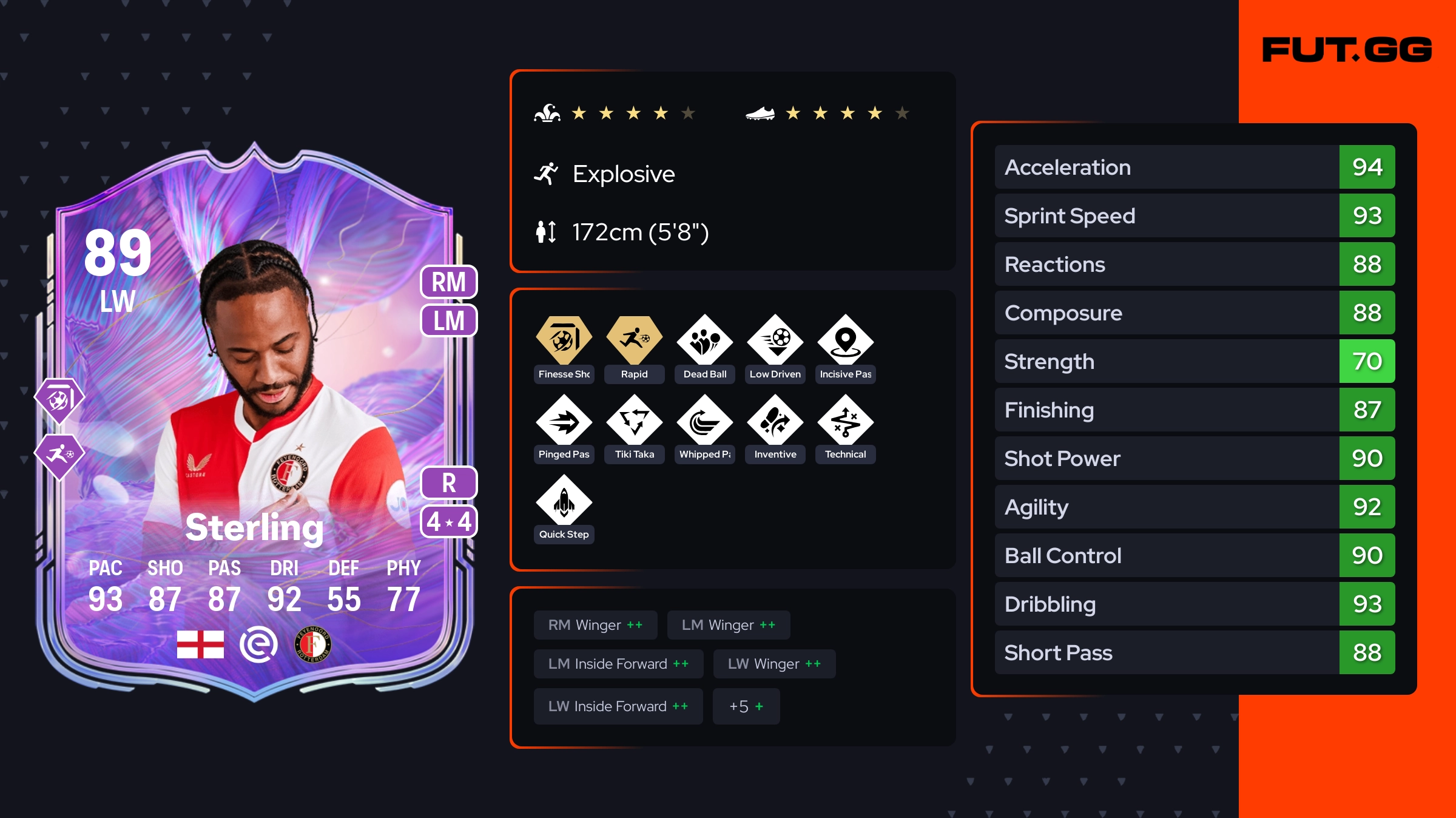
Task: Click the Feyenoord club badge on card
Action: [x=312, y=644]
